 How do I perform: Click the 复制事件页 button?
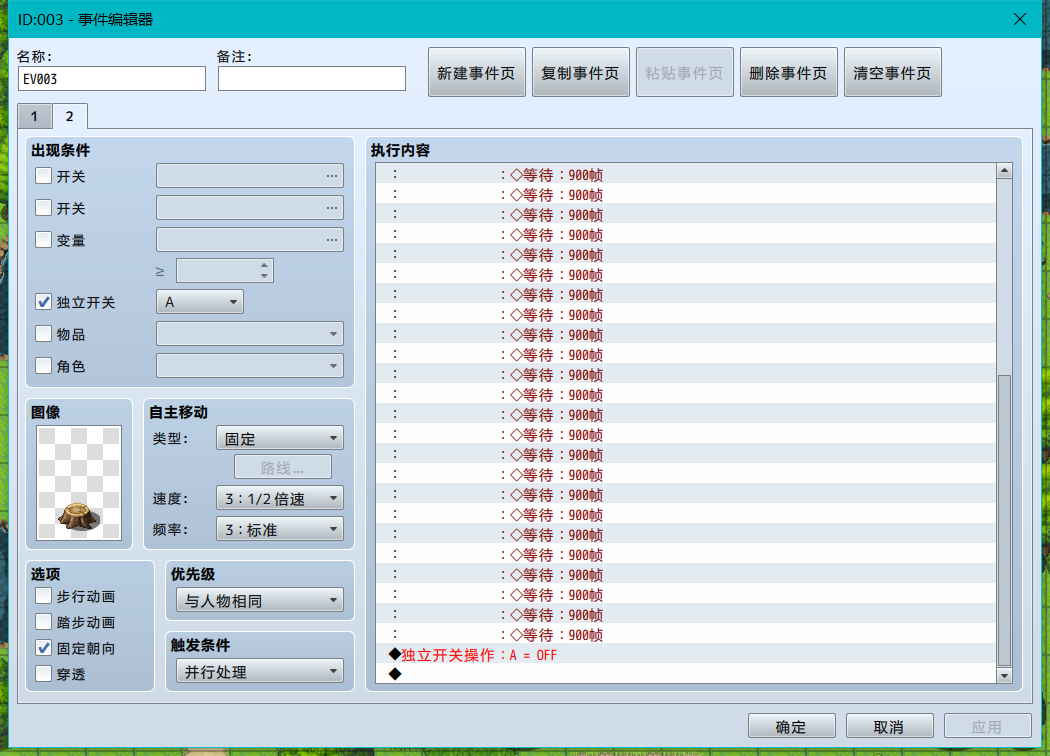581,72
